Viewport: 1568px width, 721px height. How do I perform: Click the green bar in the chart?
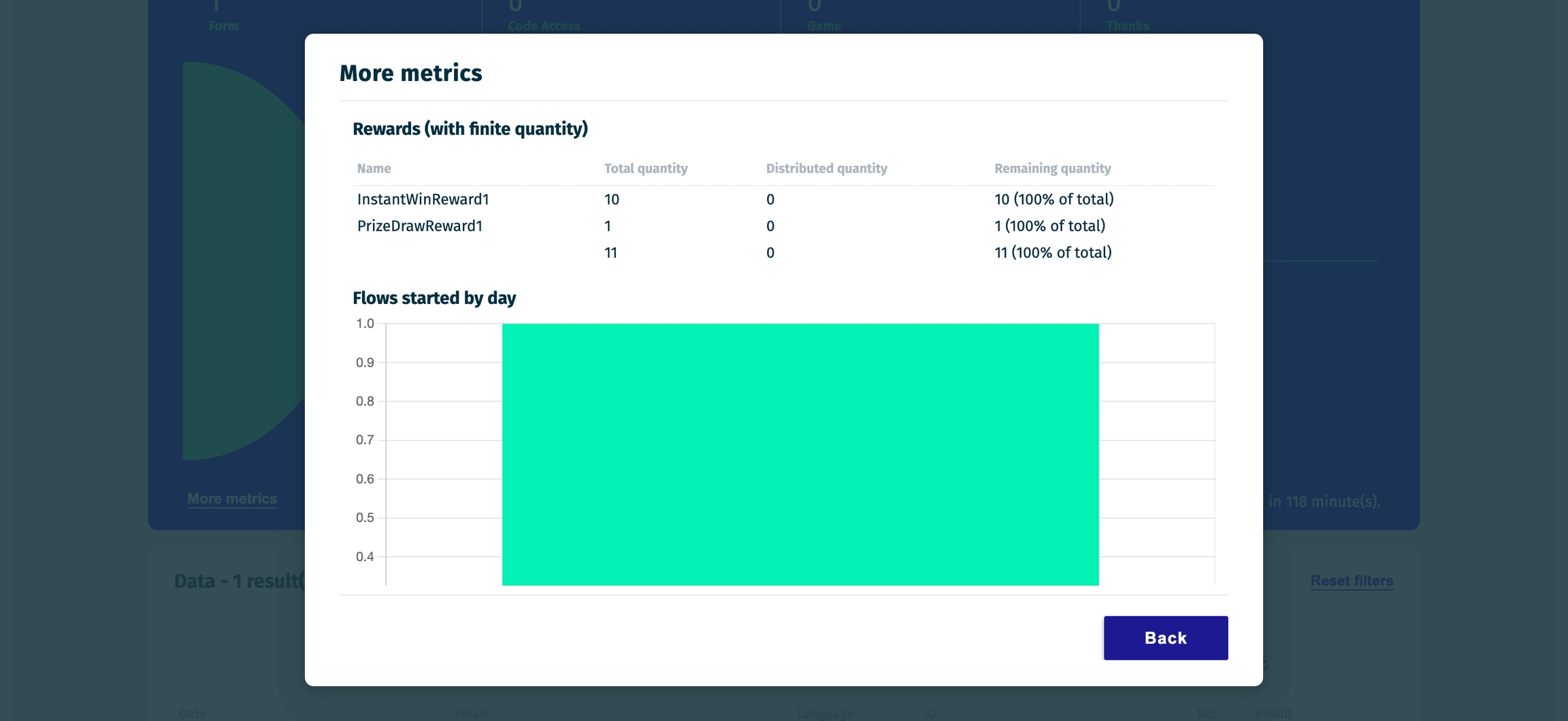pyautogui.click(x=800, y=454)
